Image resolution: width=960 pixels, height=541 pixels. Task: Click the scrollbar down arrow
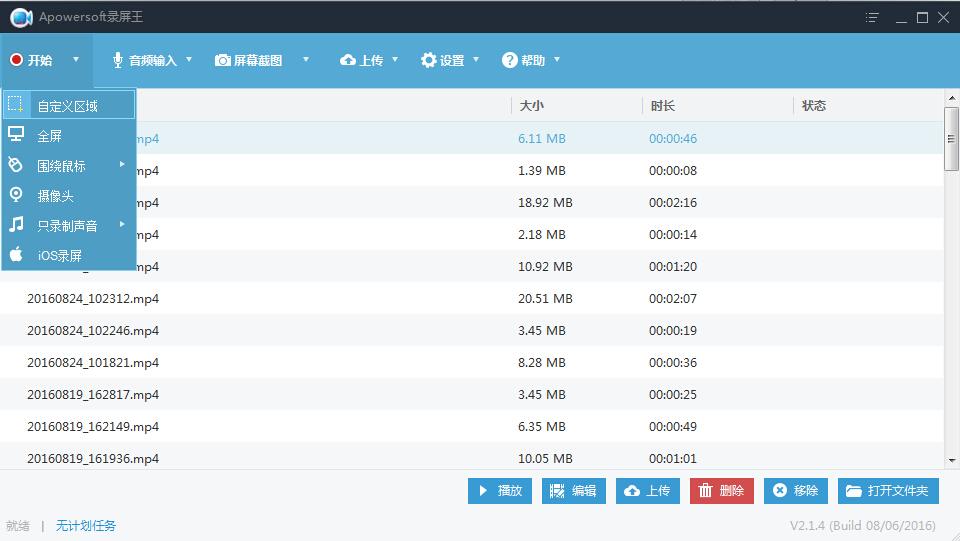951,460
